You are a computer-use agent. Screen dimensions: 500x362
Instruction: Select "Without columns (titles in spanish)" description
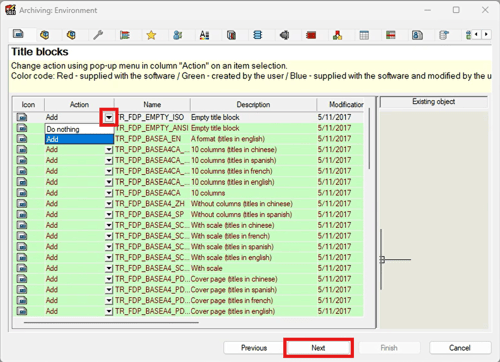(x=241, y=214)
